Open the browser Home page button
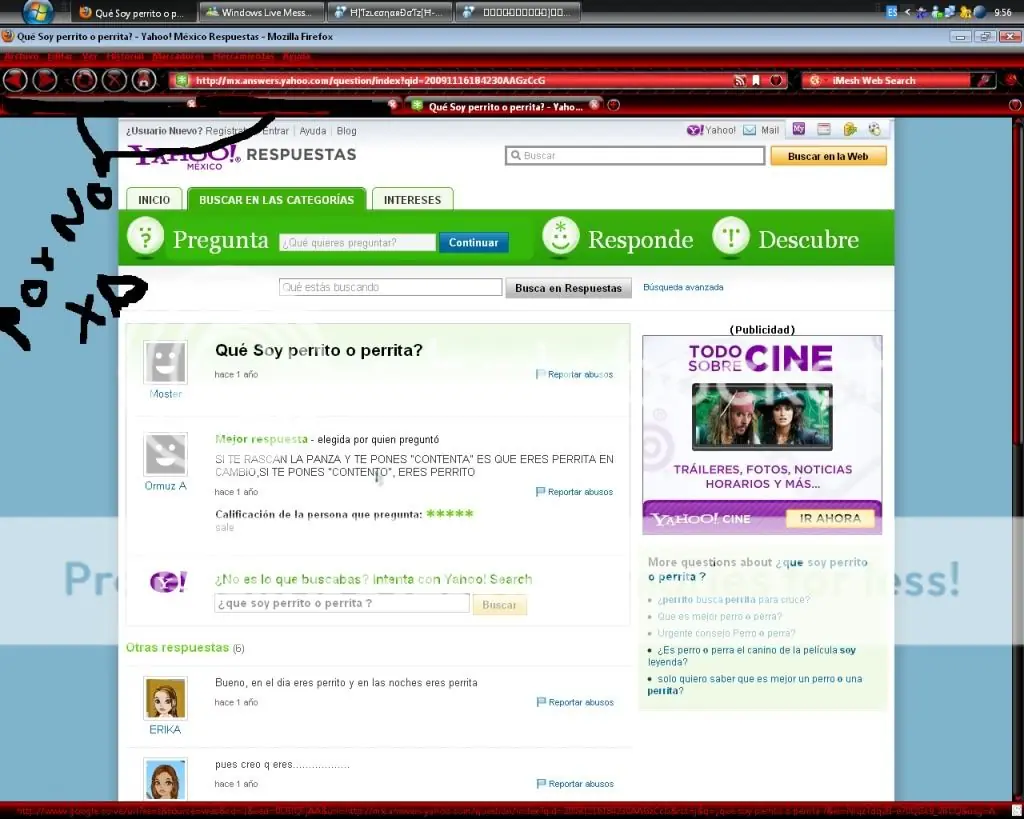 click(144, 80)
